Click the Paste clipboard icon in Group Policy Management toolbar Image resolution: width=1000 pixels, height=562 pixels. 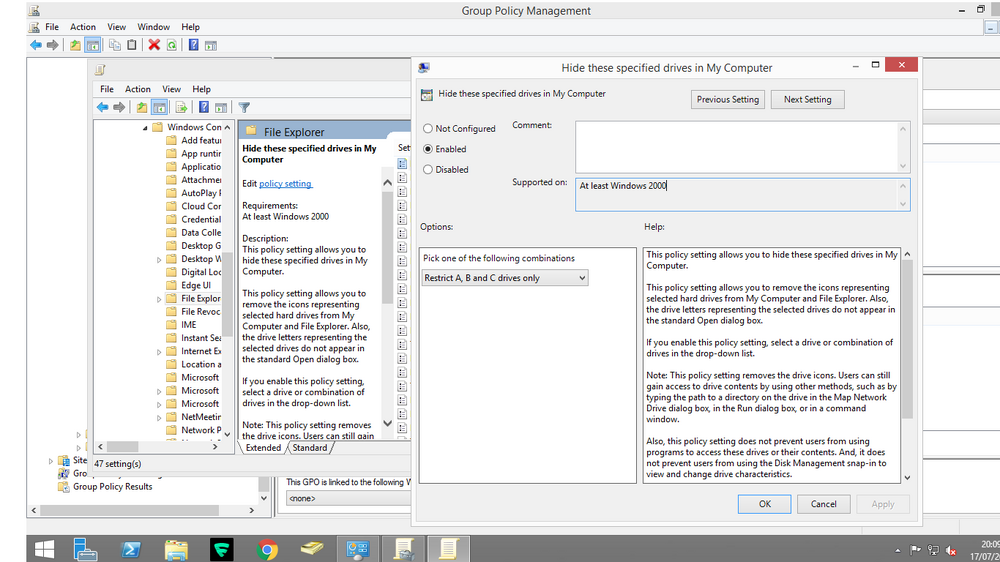(131, 45)
